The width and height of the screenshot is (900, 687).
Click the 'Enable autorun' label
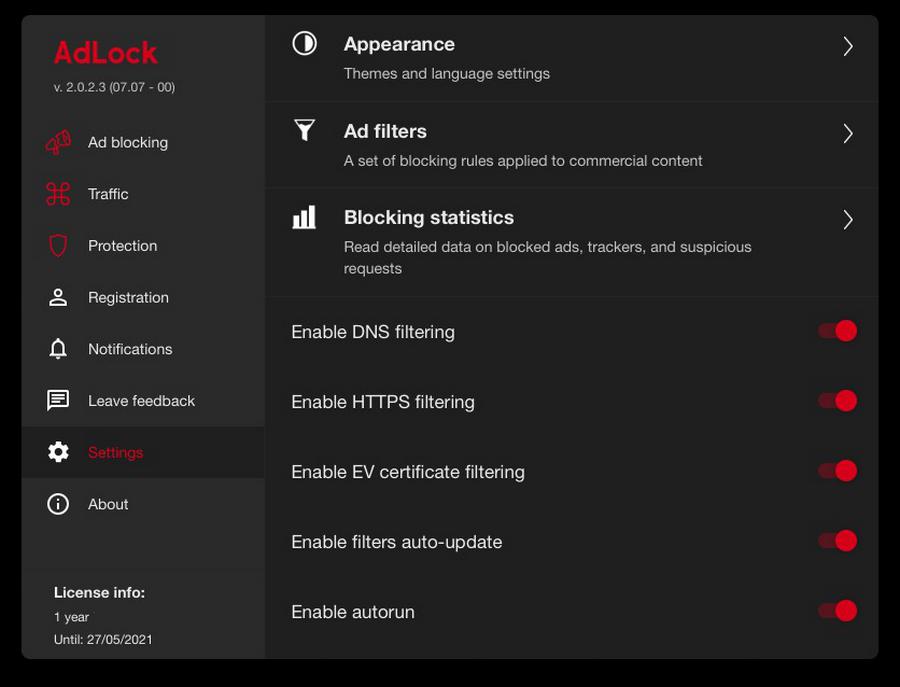[x=353, y=612]
